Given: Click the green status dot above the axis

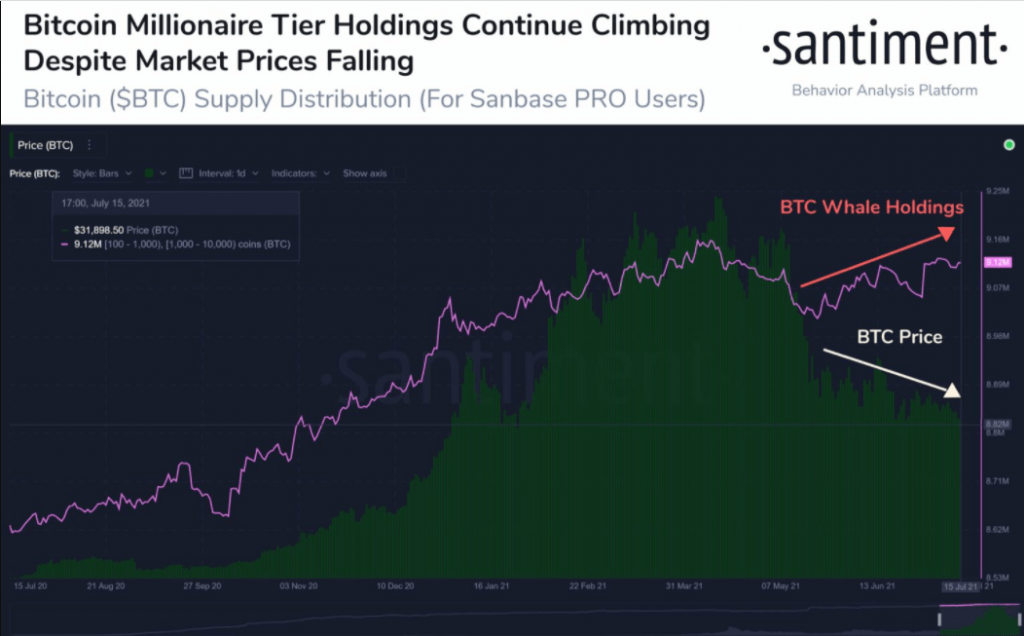Looking at the screenshot, I should click(x=1010, y=143).
